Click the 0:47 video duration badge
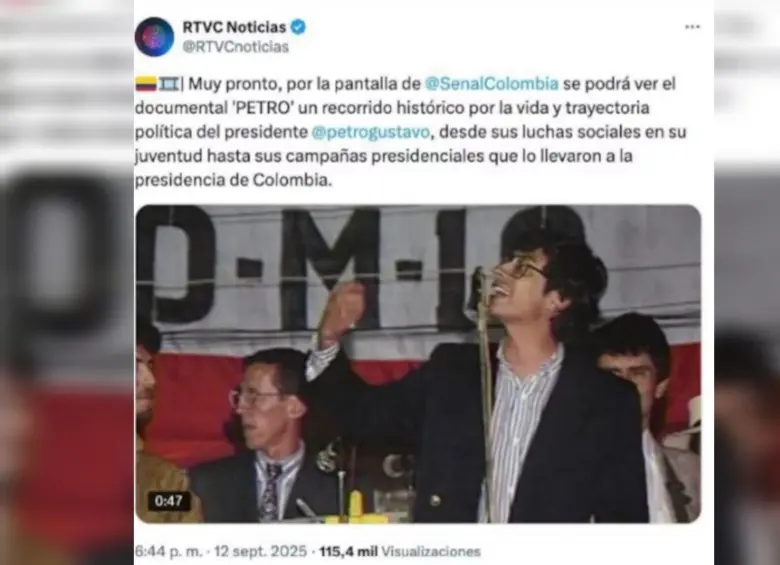Screen dimensions: 780x565 [169, 501]
